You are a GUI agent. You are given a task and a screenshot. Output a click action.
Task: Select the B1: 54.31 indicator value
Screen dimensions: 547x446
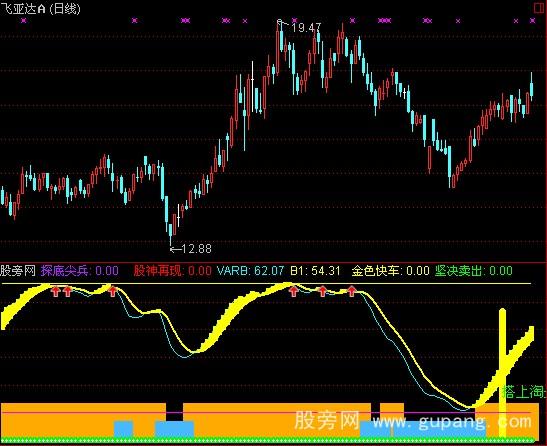(315, 271)
